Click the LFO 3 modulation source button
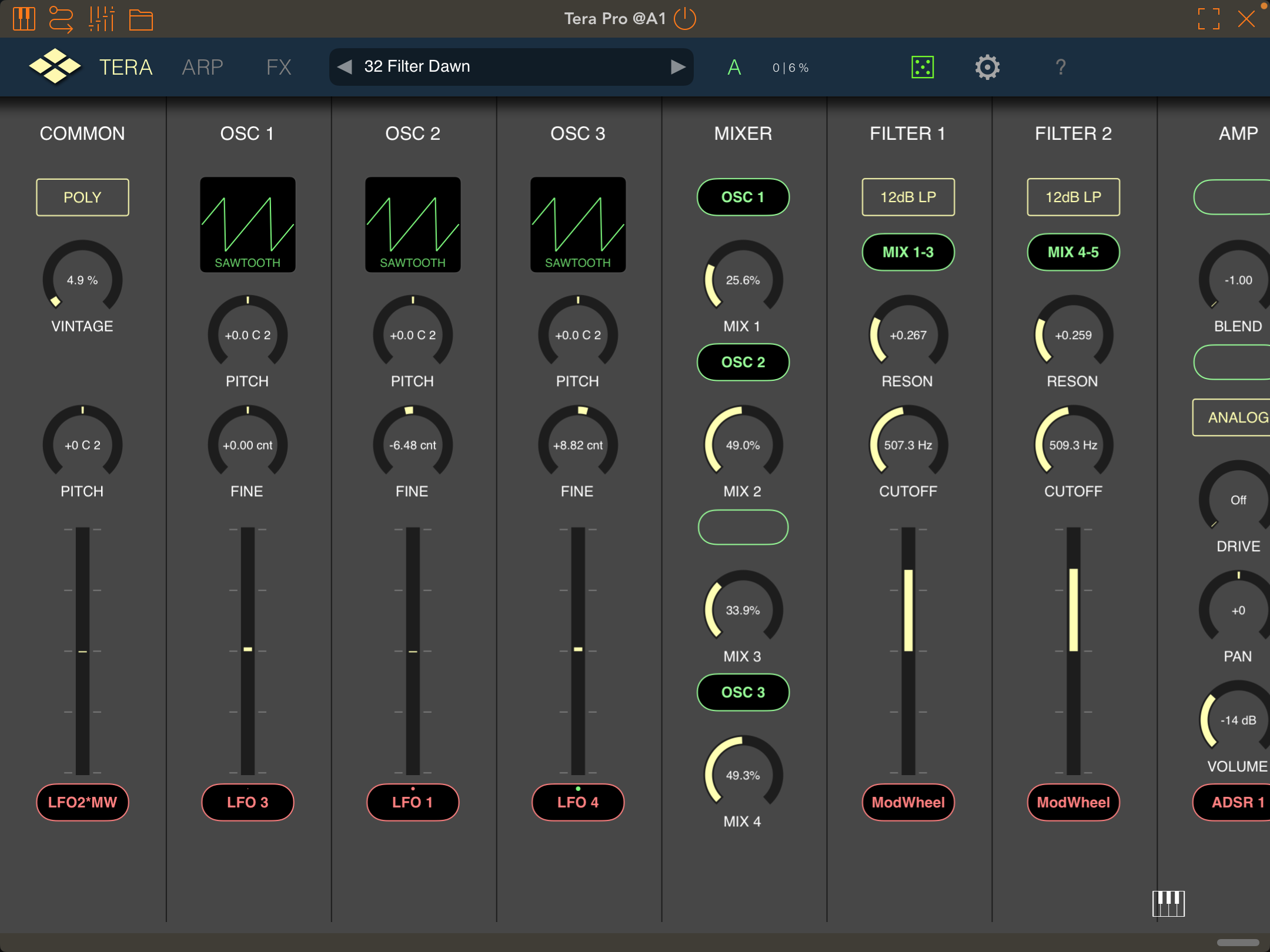1270x952 pixels. 248,803
